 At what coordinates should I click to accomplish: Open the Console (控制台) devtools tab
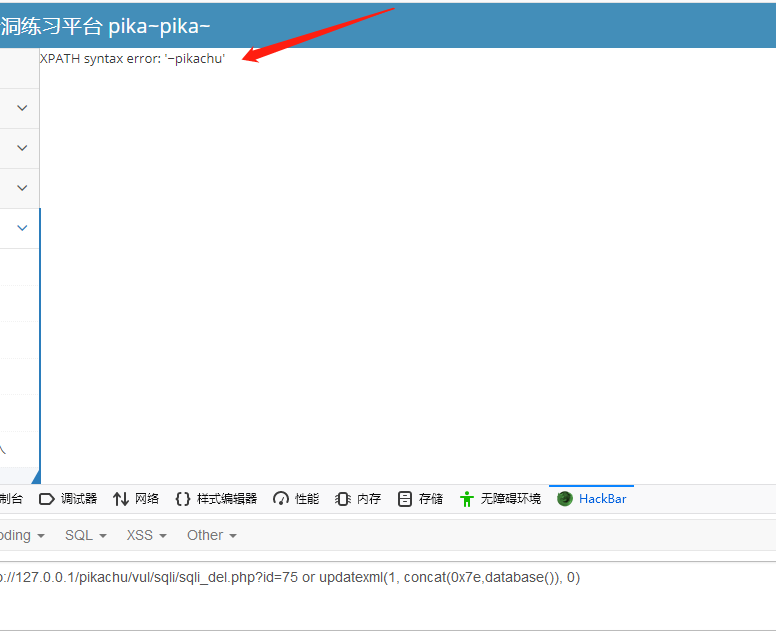pyautogui.click(x=11, y=498)
